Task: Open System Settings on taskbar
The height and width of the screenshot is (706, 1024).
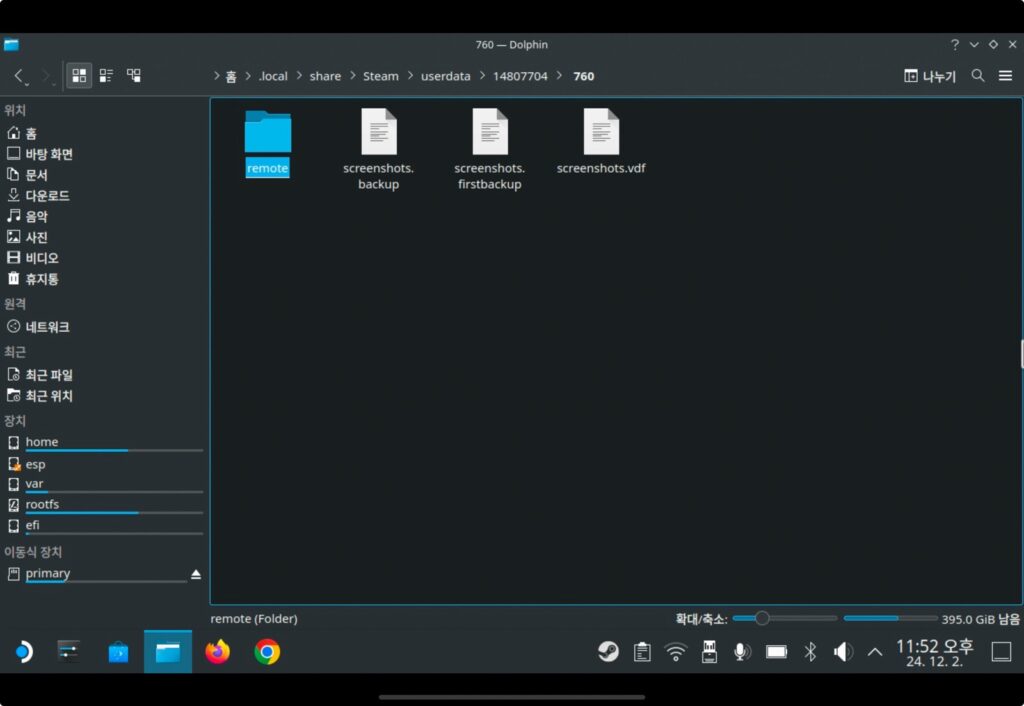Action: (69, 652)
